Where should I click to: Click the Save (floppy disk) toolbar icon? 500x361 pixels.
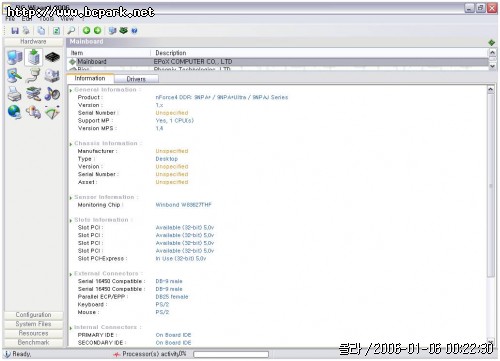coord(15,31)
